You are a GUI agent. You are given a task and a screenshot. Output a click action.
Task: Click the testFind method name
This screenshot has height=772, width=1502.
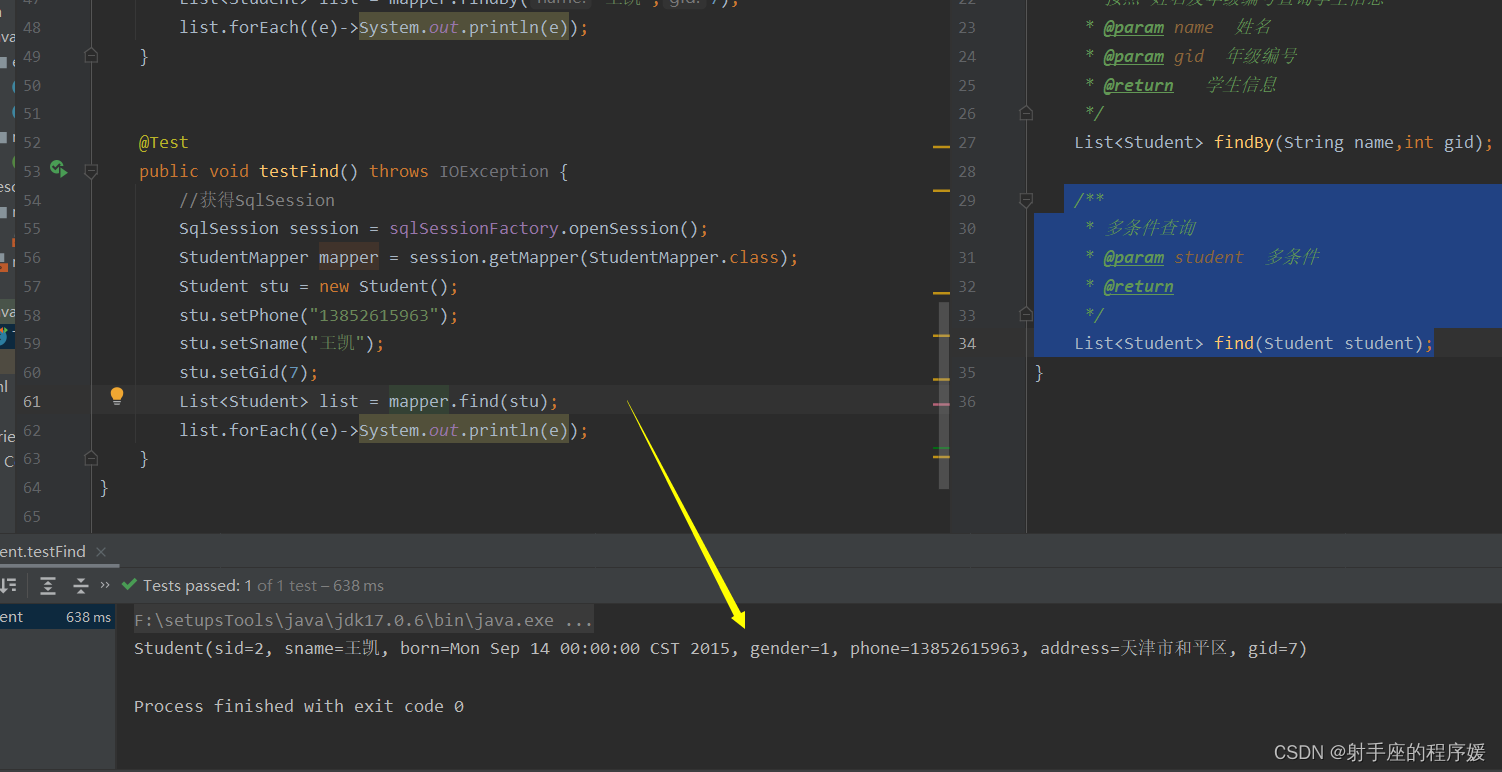[x=299, y=171]
